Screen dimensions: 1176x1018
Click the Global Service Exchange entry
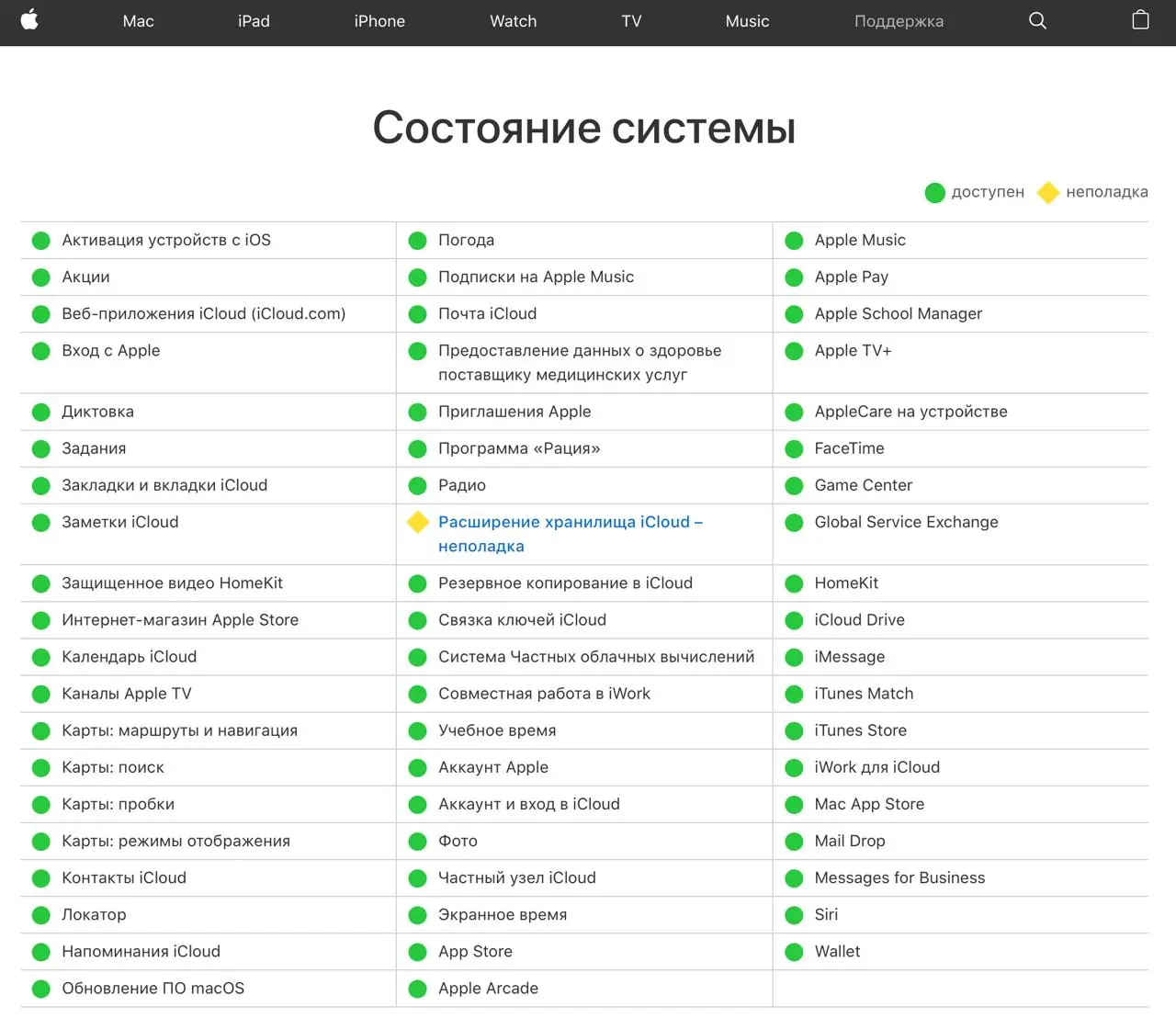click(x=906, y=522)
